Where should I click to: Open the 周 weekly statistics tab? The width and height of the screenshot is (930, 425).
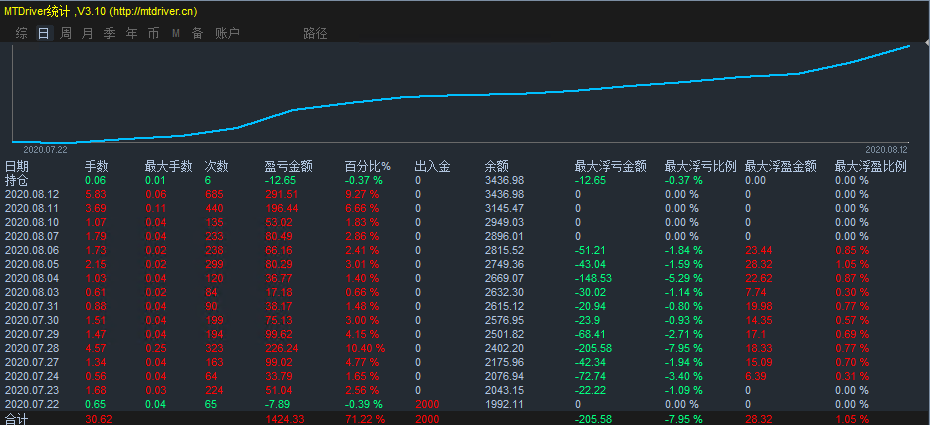(x=65, y=33)
